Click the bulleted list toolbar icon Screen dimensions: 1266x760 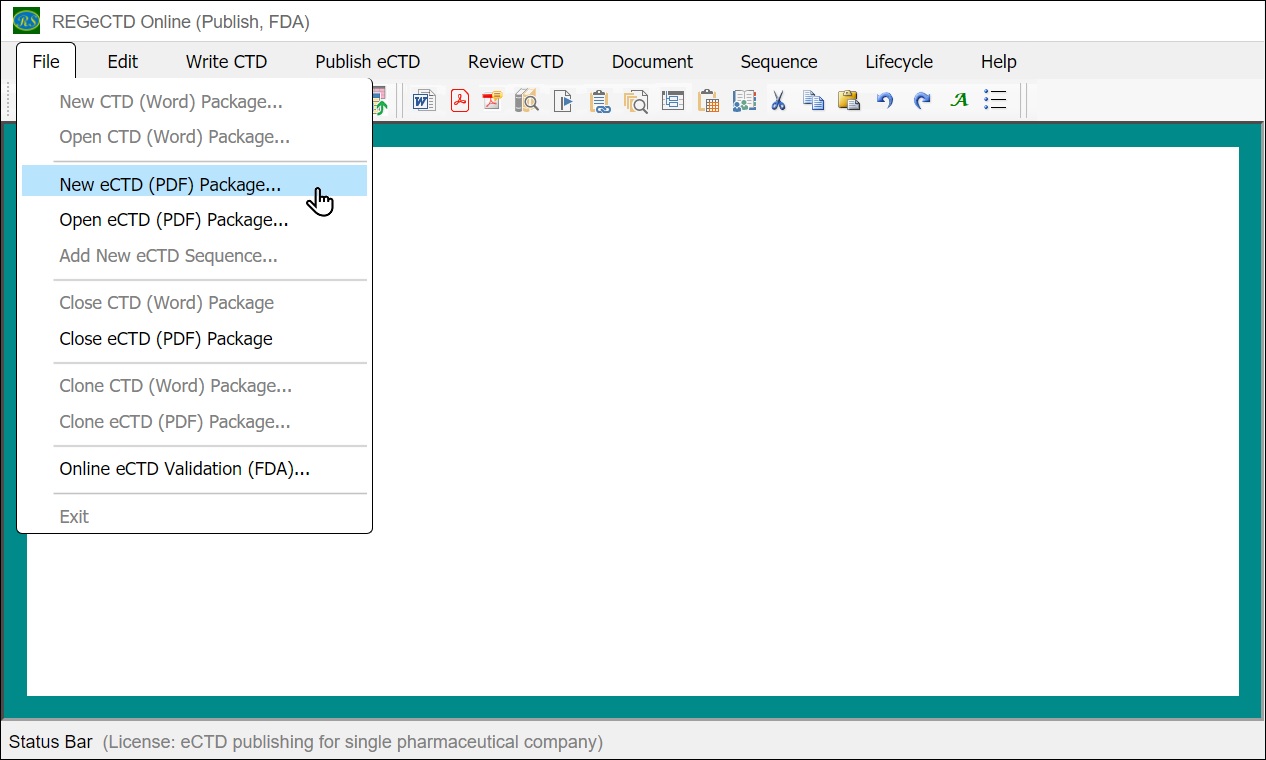pos(995,100)
